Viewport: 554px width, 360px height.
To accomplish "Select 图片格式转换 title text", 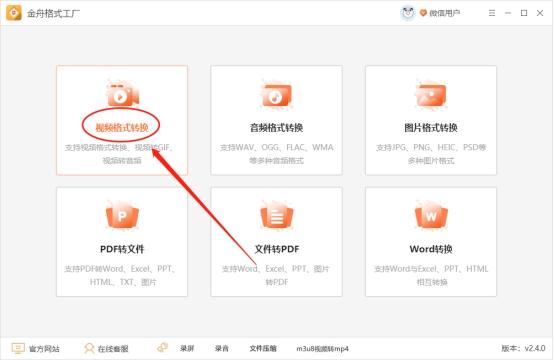I will click(x=431, y=128).
